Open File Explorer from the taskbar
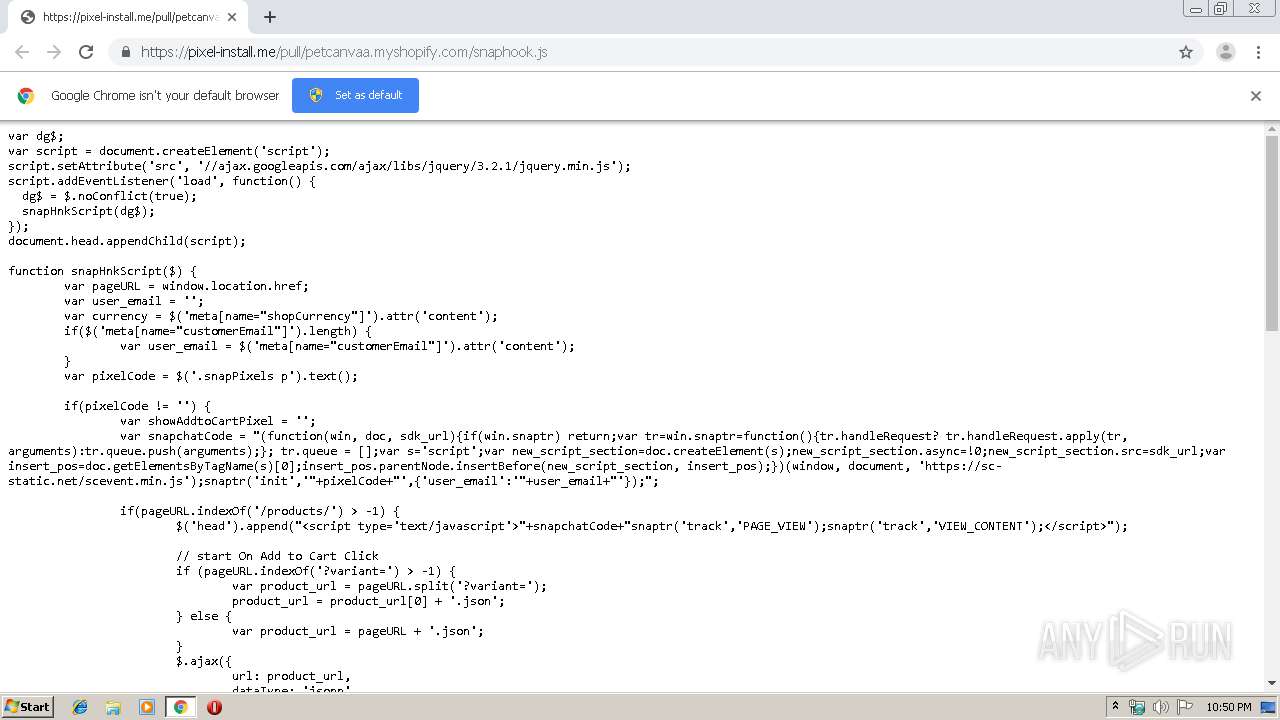 (x=113, y=707)
